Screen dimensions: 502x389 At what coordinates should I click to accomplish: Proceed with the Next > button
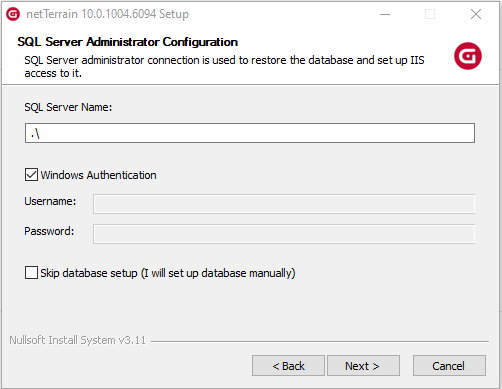pyautogui.click(x=363, y=366)
